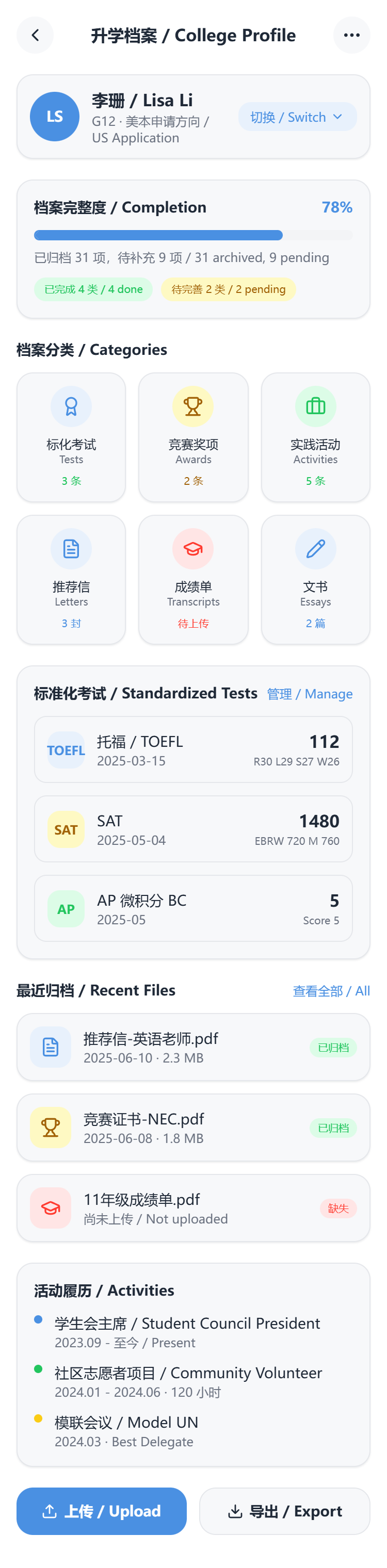Expand the Switch student dropdown
Image resolution: width=387 pixels, height=1568 pixels.
297,117
